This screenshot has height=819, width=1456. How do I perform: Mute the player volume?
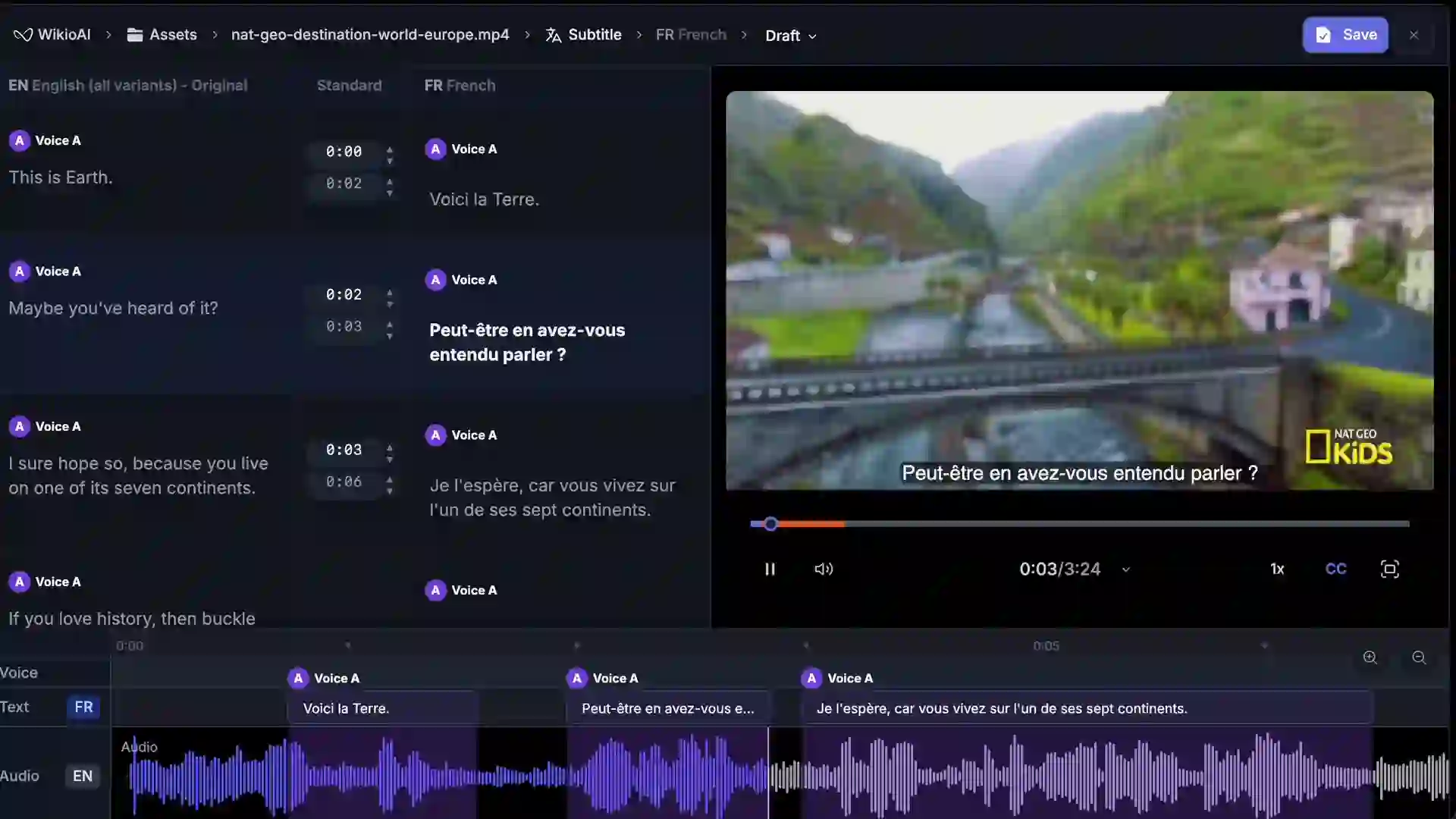click(x=824, y=569)
